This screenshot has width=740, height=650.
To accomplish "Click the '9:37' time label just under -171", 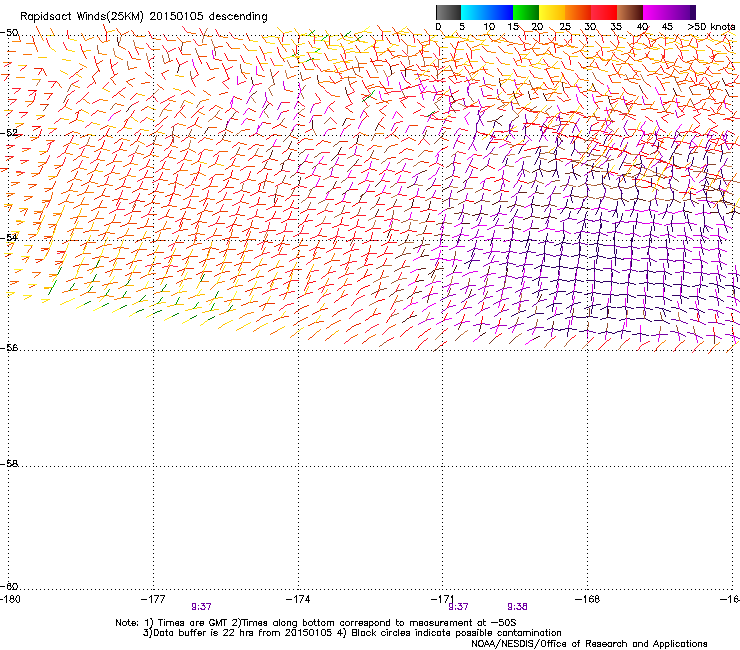I will point(458,607).
